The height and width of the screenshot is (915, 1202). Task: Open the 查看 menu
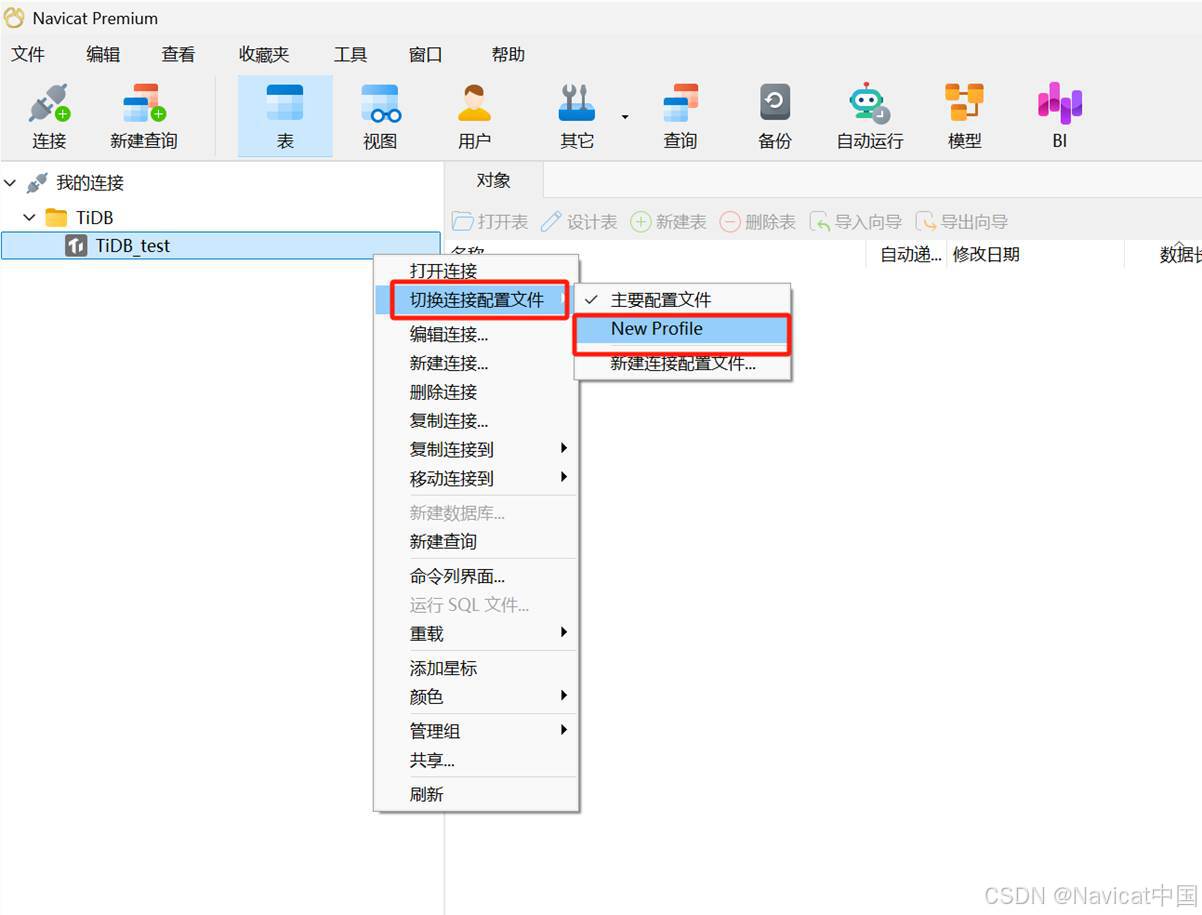tap(179, 54)
